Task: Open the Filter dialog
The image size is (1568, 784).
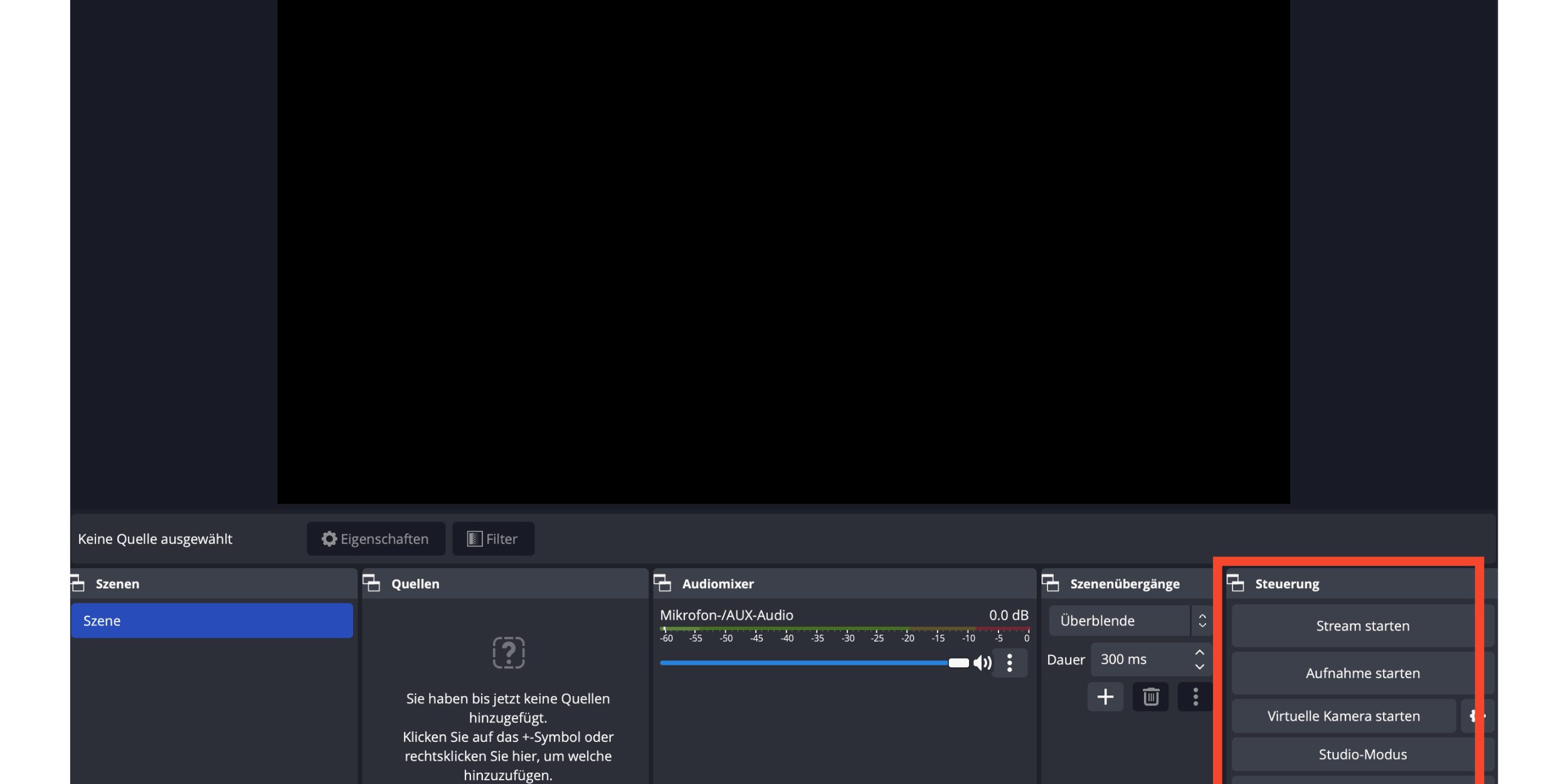Action: pyautogui.click(x=493, y=539)
